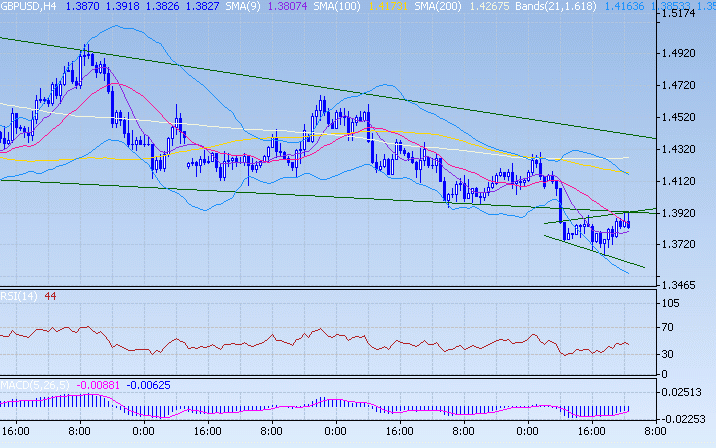Click the 1.4920 price level on axis

686,54
